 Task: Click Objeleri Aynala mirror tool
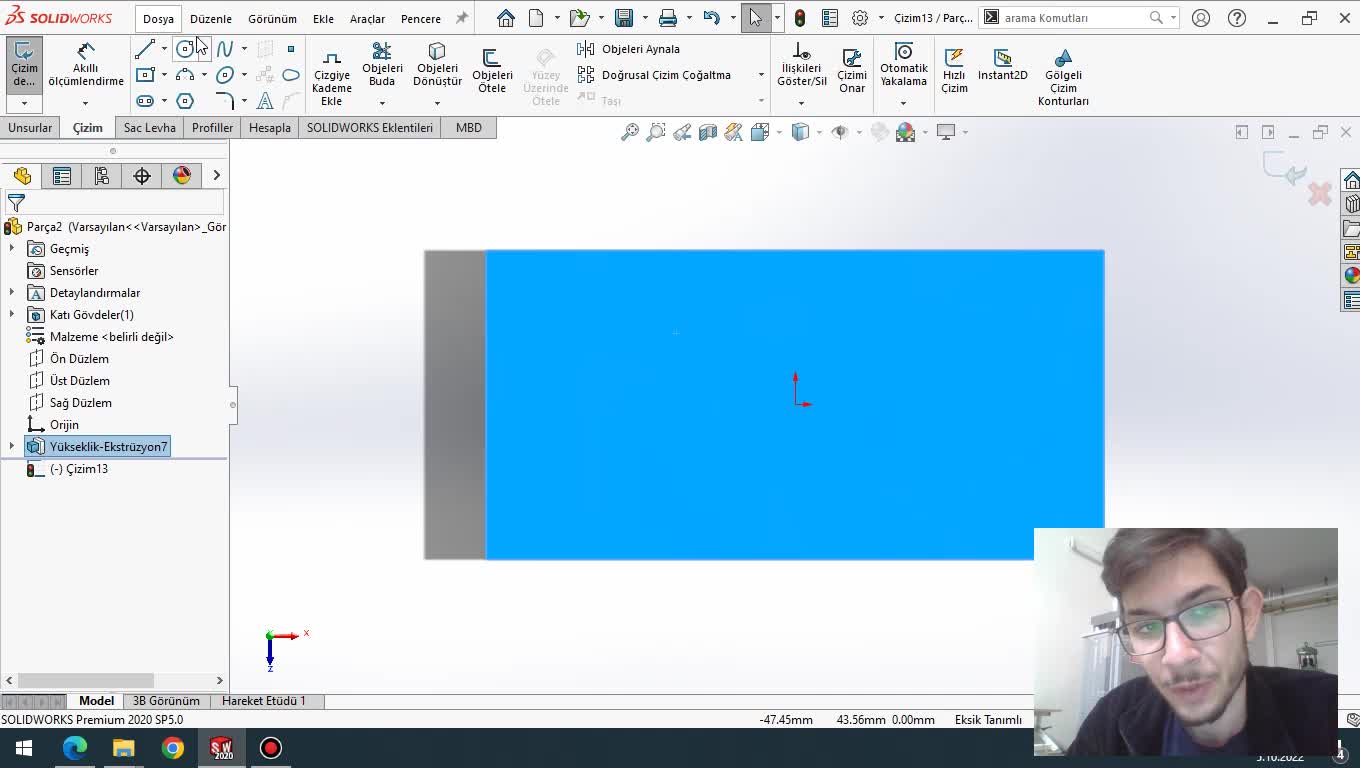click(x=629, y=49)
